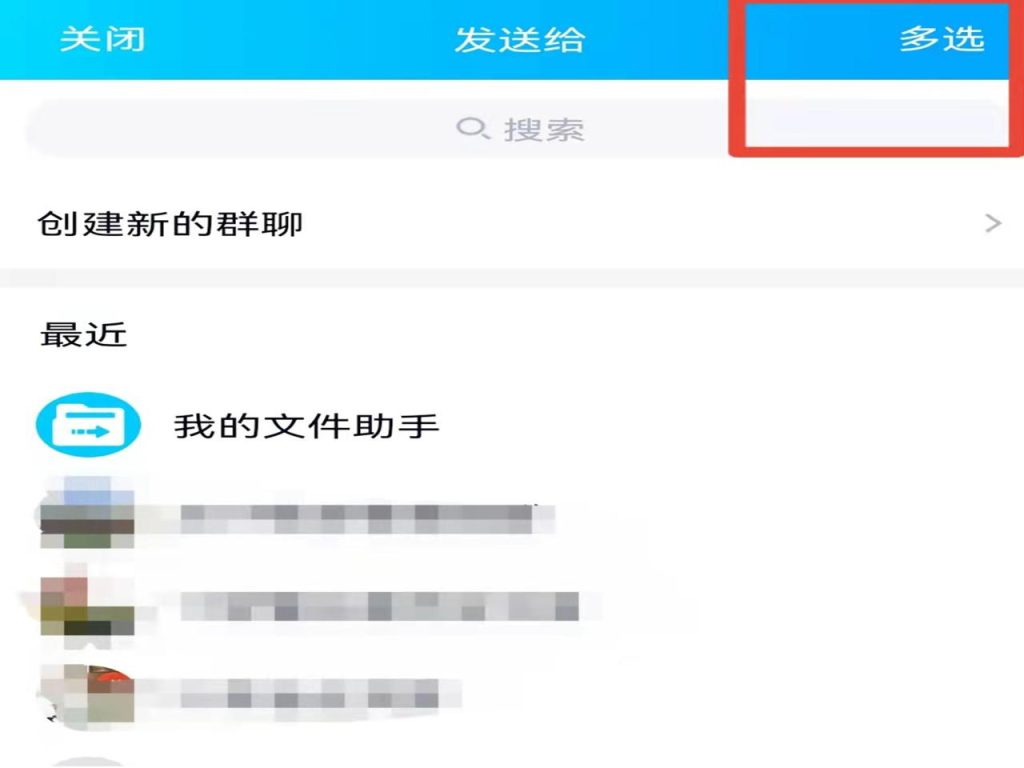Select first pixelated contact avatar under 最近
Image resolution: width=1024 pixels, height=768 pixels.
coord(88,513)
